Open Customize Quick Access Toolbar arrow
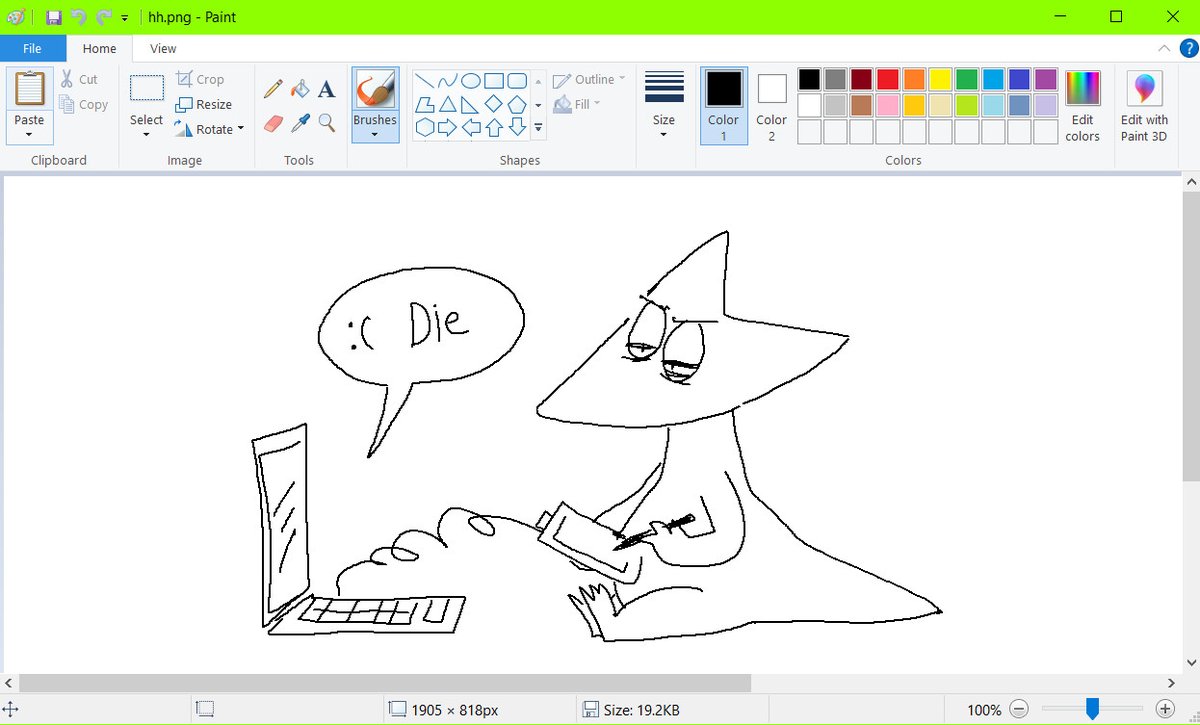The height and width of the screenshot is (725, 1200). (124, 18)
